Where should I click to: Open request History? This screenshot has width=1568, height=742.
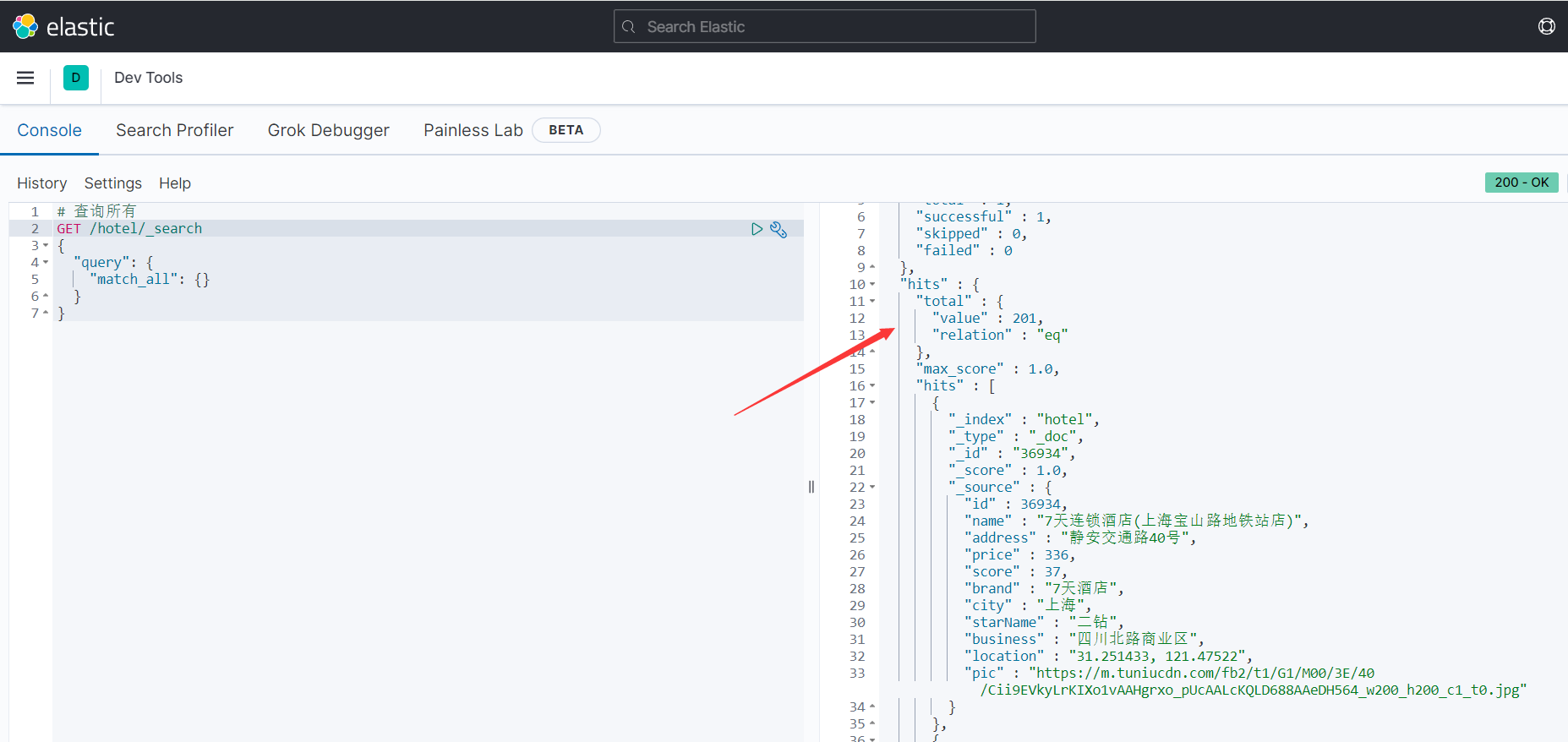(x=41, y=183)
